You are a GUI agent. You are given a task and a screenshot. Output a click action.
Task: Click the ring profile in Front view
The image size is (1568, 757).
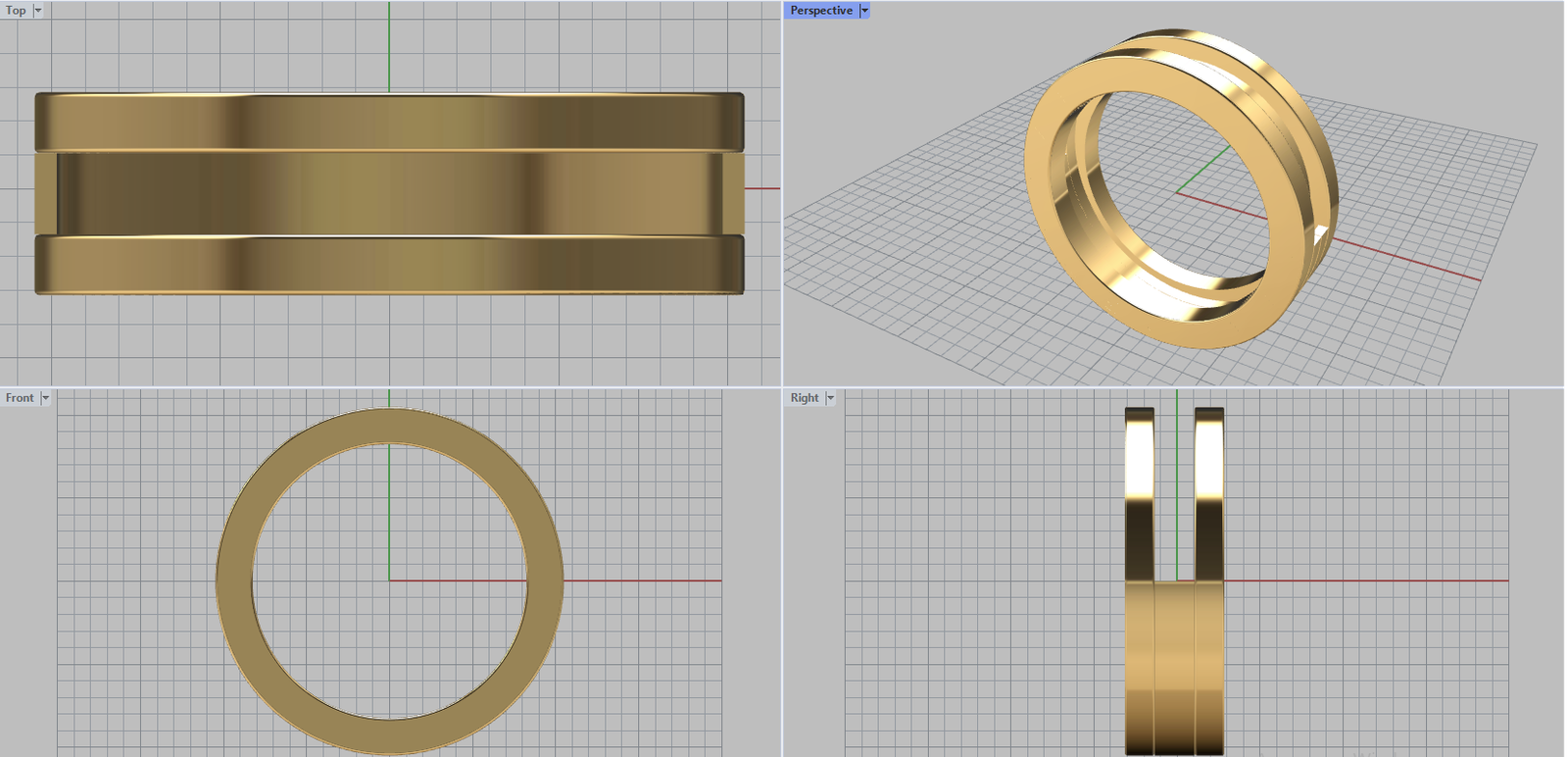click(235, 580)
